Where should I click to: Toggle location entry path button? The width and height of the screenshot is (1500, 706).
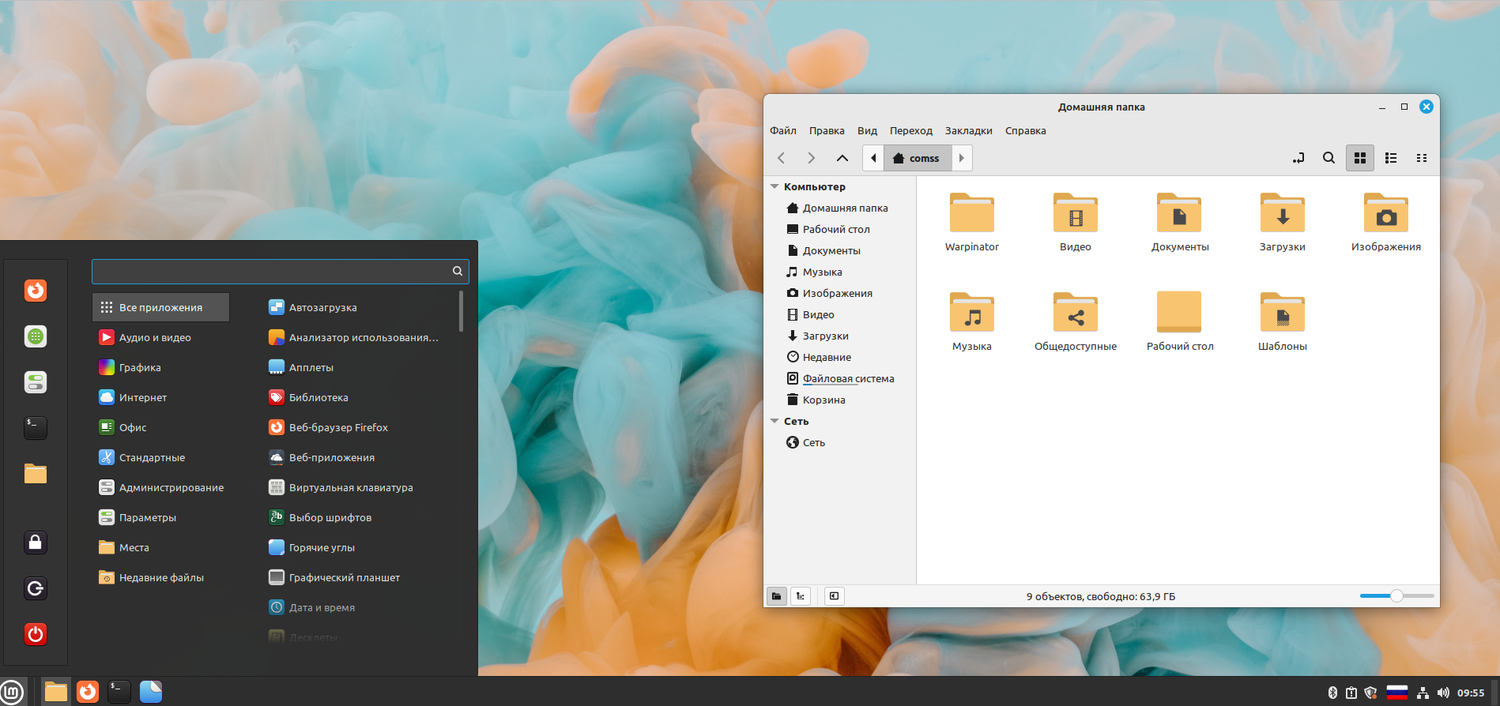1298,158
